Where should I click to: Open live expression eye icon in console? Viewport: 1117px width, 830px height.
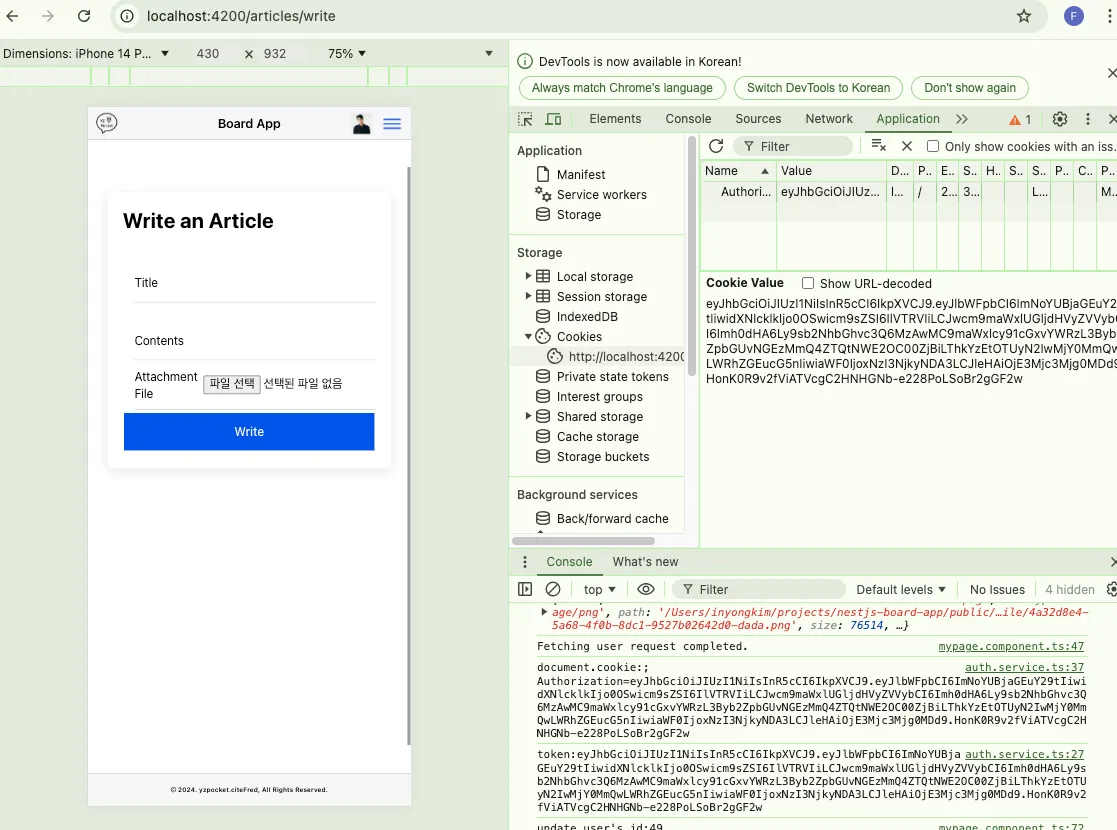pos(646,589)
